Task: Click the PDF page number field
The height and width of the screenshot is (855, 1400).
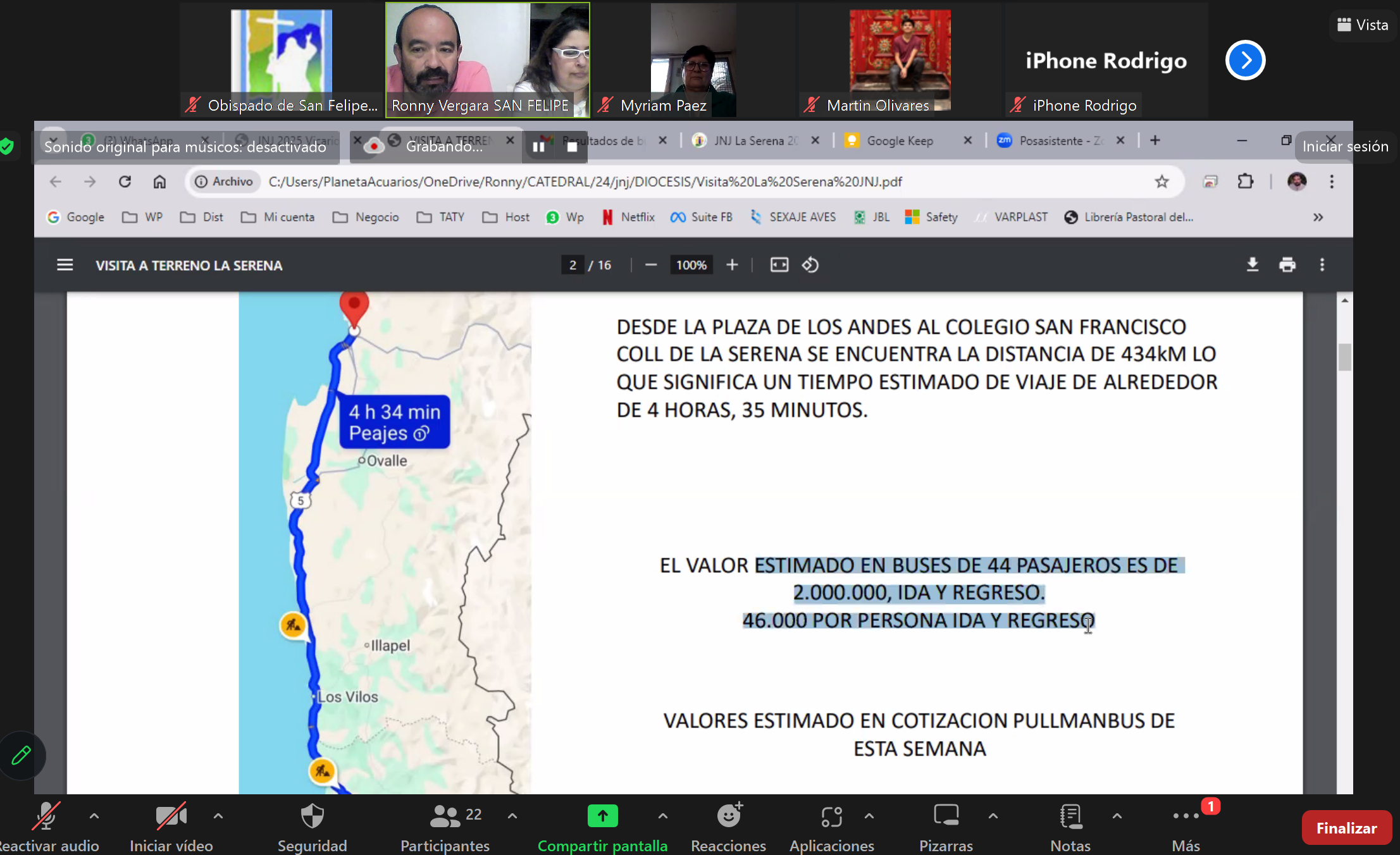Action: pyautogui.click(x=573, y=265)
